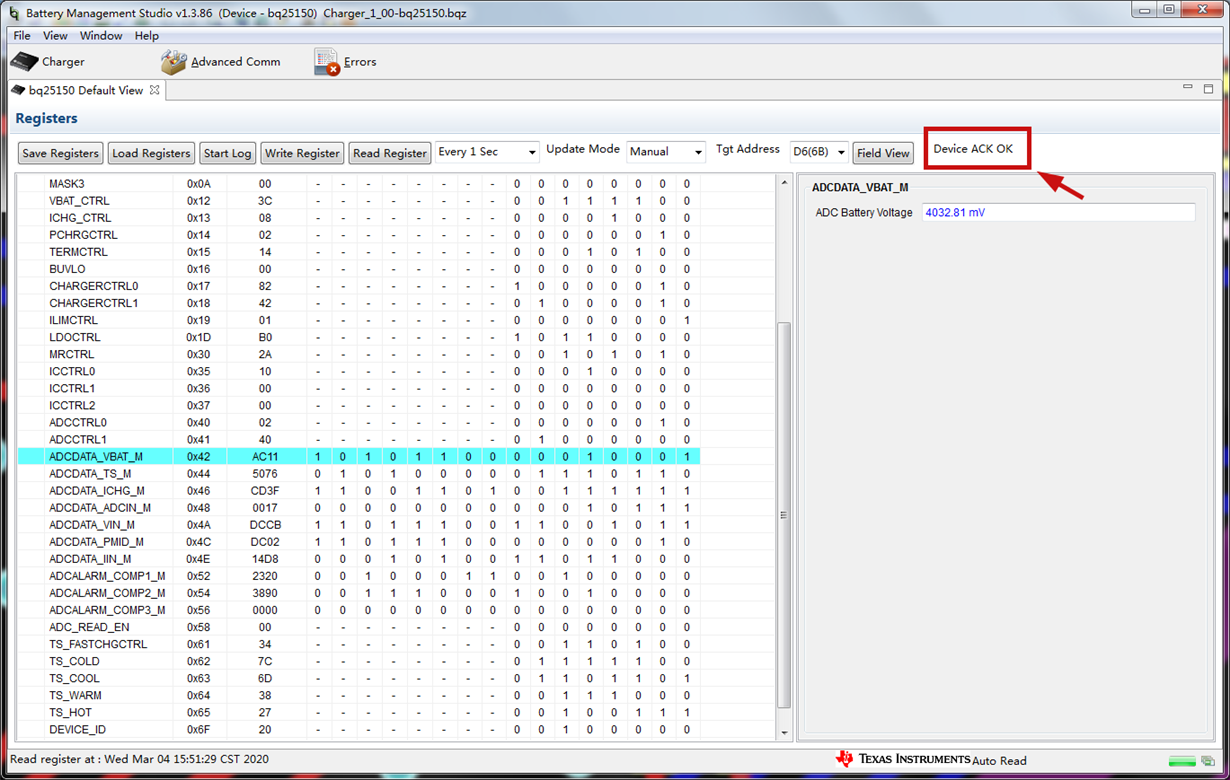
Task: Click Field View button
Action: pyautogui.click(x=883, y=153)
